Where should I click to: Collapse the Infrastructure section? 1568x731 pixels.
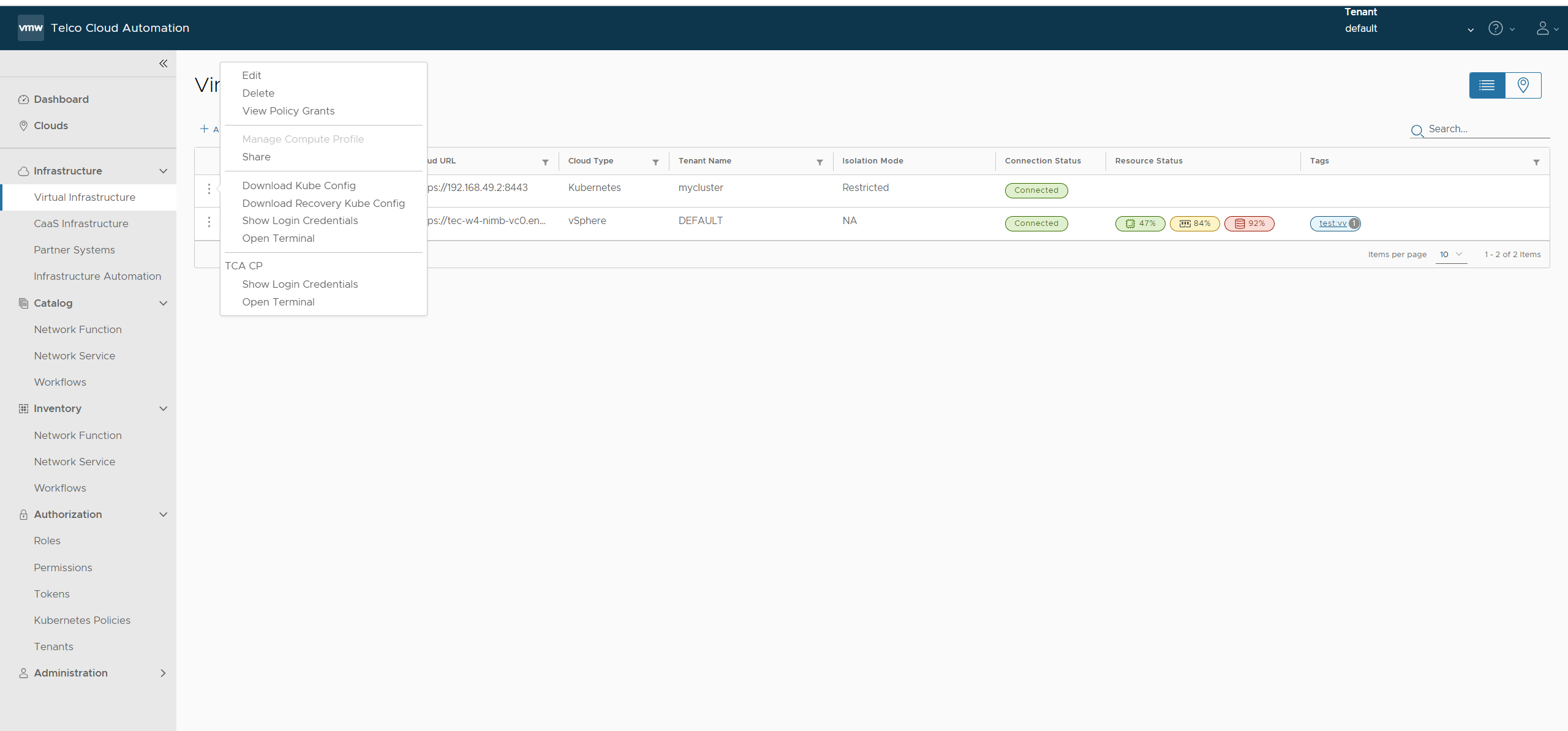pos(163,171)
